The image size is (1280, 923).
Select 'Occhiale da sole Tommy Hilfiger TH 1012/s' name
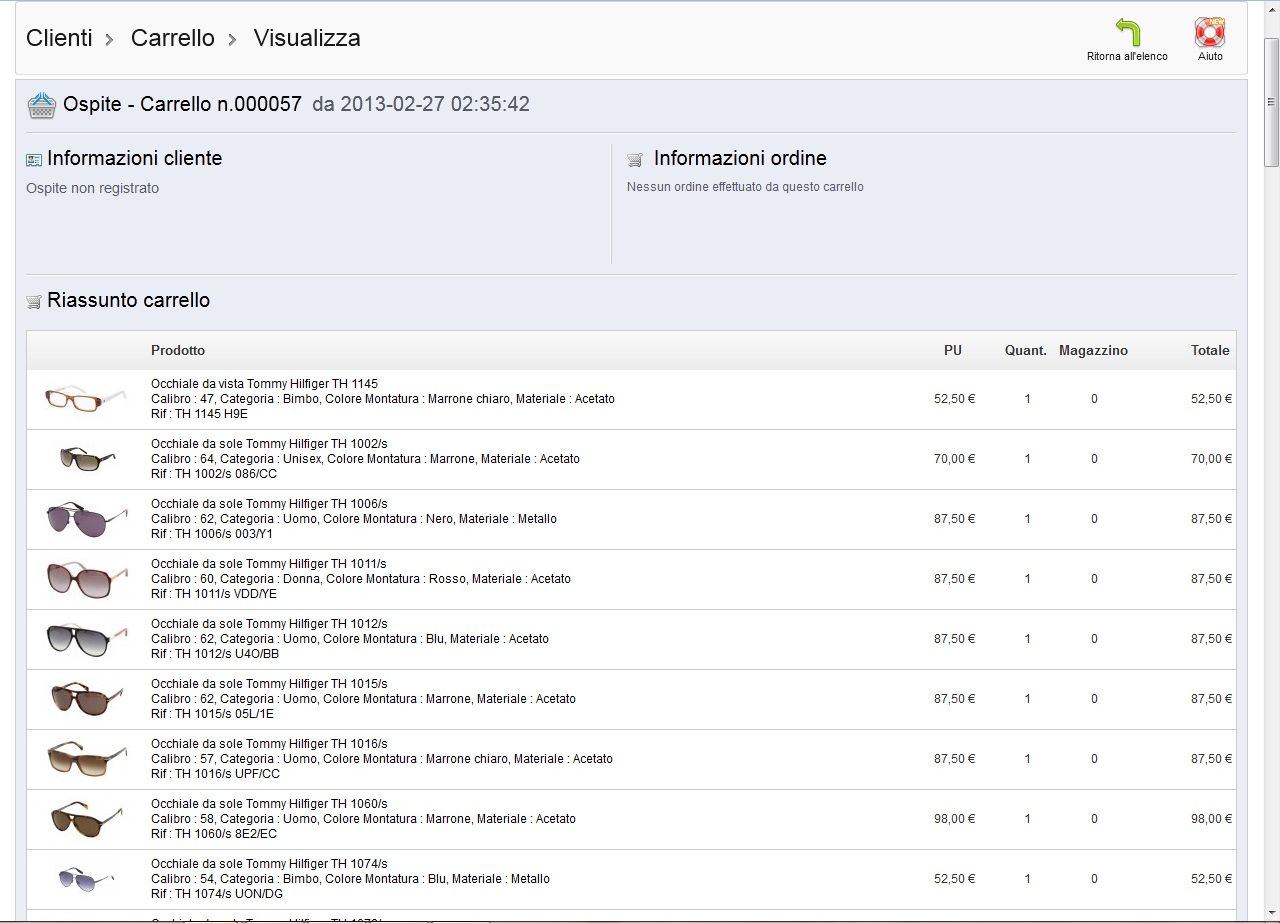click(x=269, y=624)
